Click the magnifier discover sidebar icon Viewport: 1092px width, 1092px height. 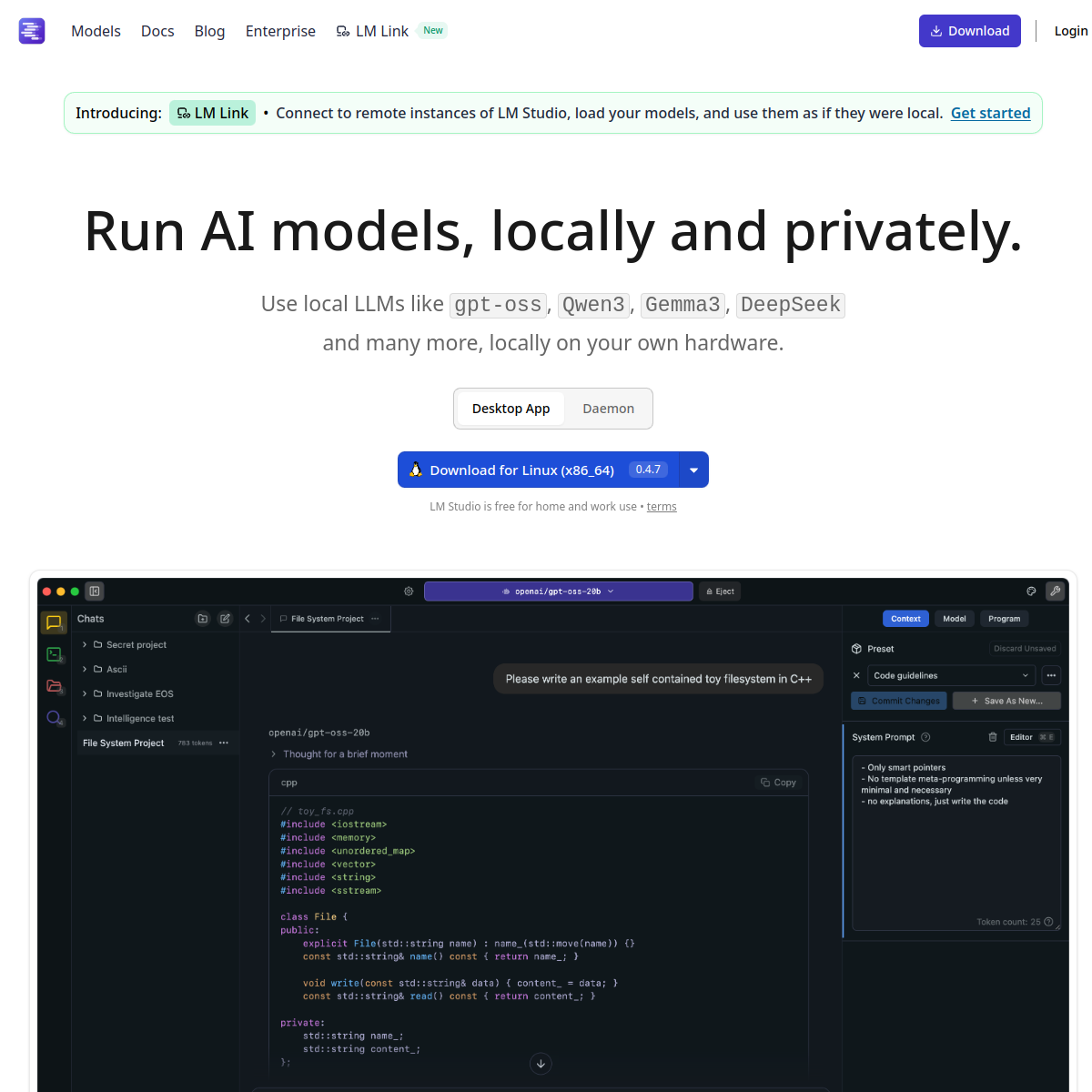click(x=54, y=718)
